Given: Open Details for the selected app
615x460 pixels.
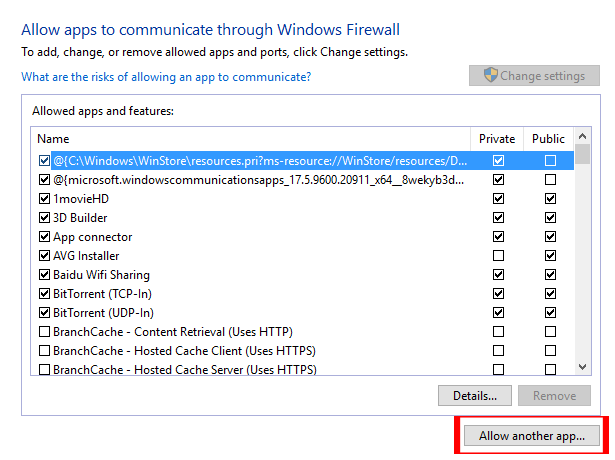Looking at the screenshot, I should (475, 395).
